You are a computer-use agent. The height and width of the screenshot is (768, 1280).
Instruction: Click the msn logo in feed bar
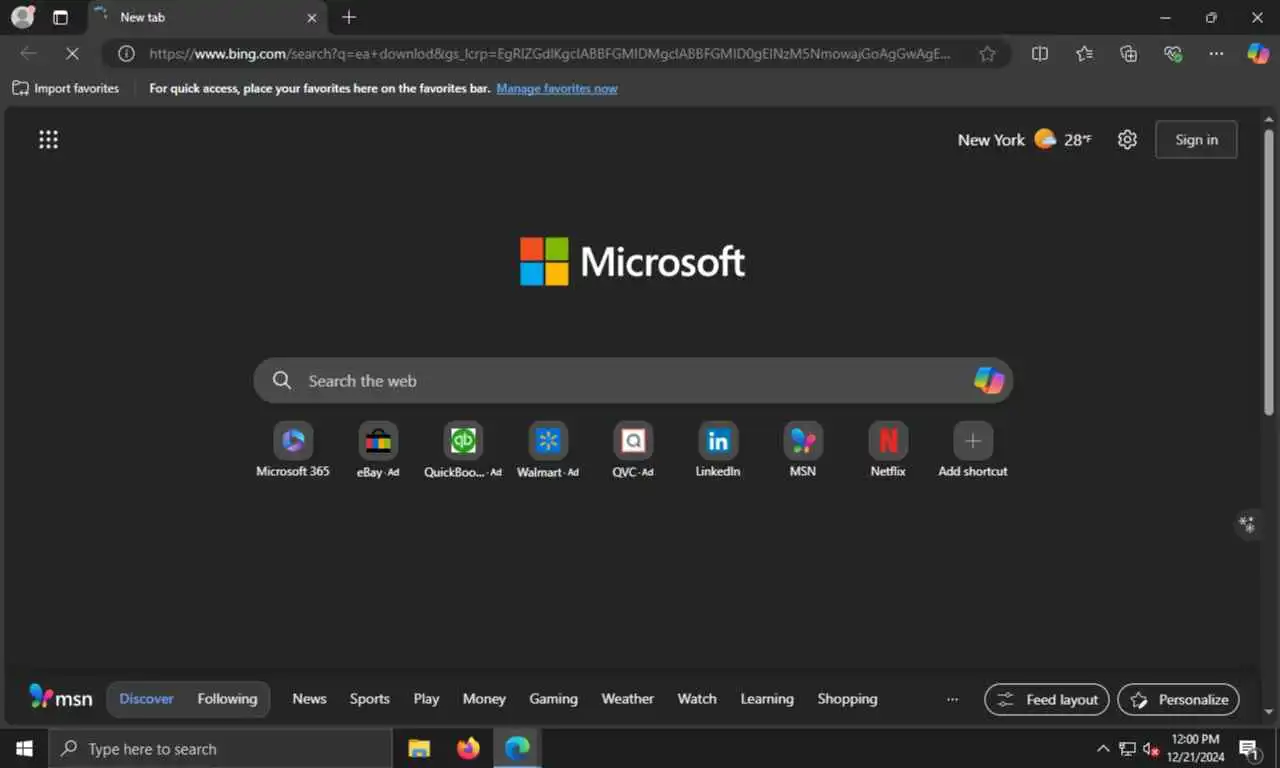point(61,698)
